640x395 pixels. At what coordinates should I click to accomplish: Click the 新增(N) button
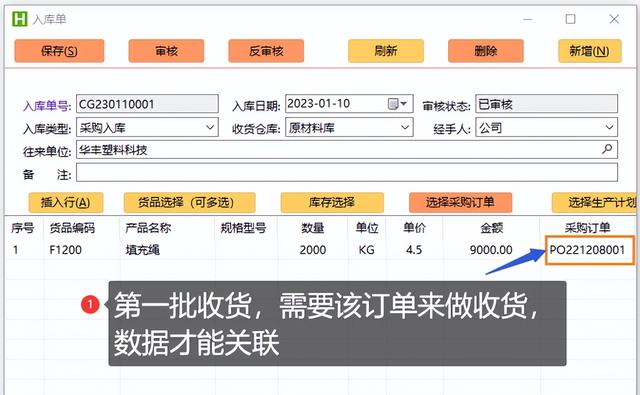(x=590, y=51)
